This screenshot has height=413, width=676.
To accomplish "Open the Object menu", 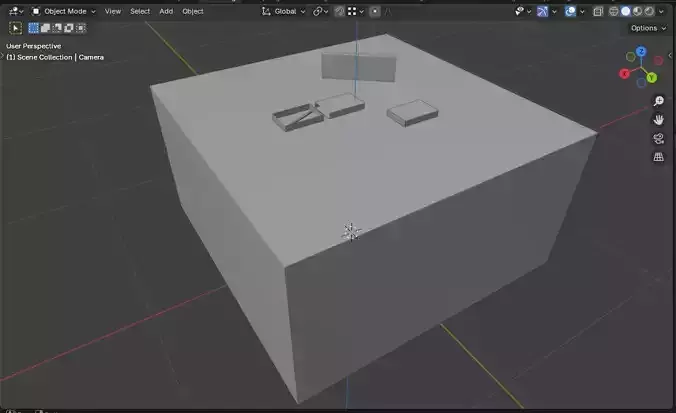I will (193, 11).
